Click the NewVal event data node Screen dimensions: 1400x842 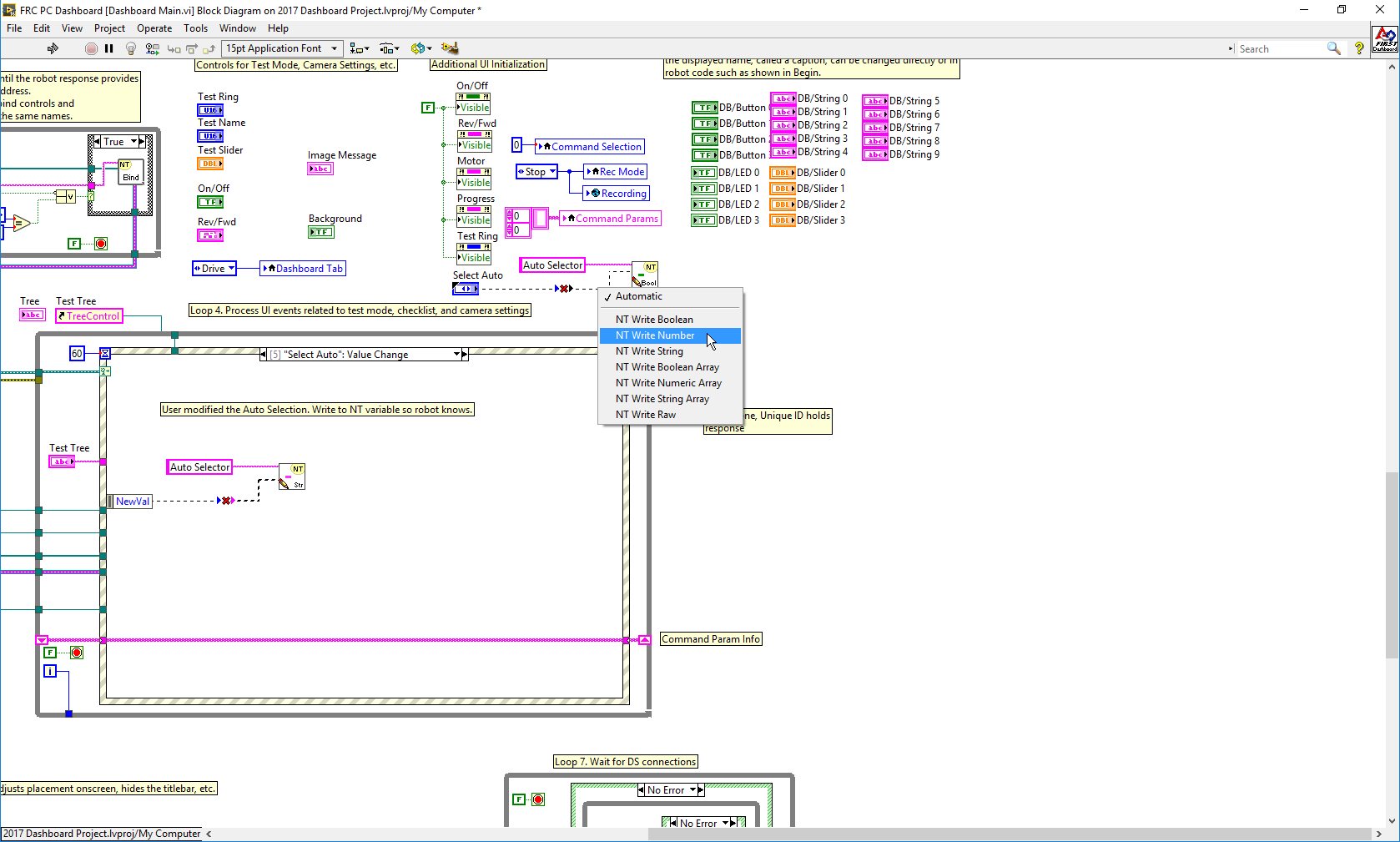[130, 502]
